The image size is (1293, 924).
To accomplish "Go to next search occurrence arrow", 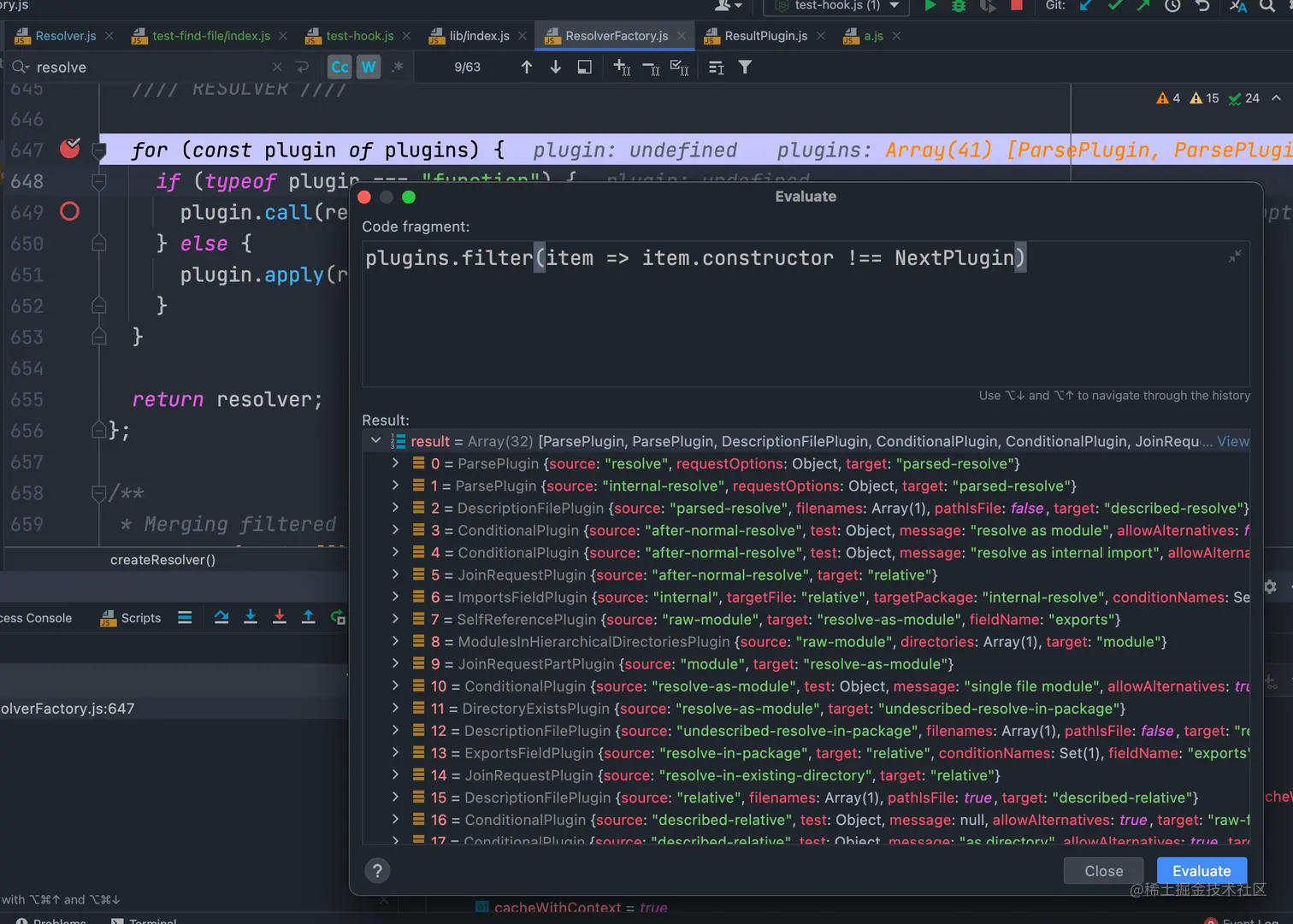I will click(x=555, y=67).
